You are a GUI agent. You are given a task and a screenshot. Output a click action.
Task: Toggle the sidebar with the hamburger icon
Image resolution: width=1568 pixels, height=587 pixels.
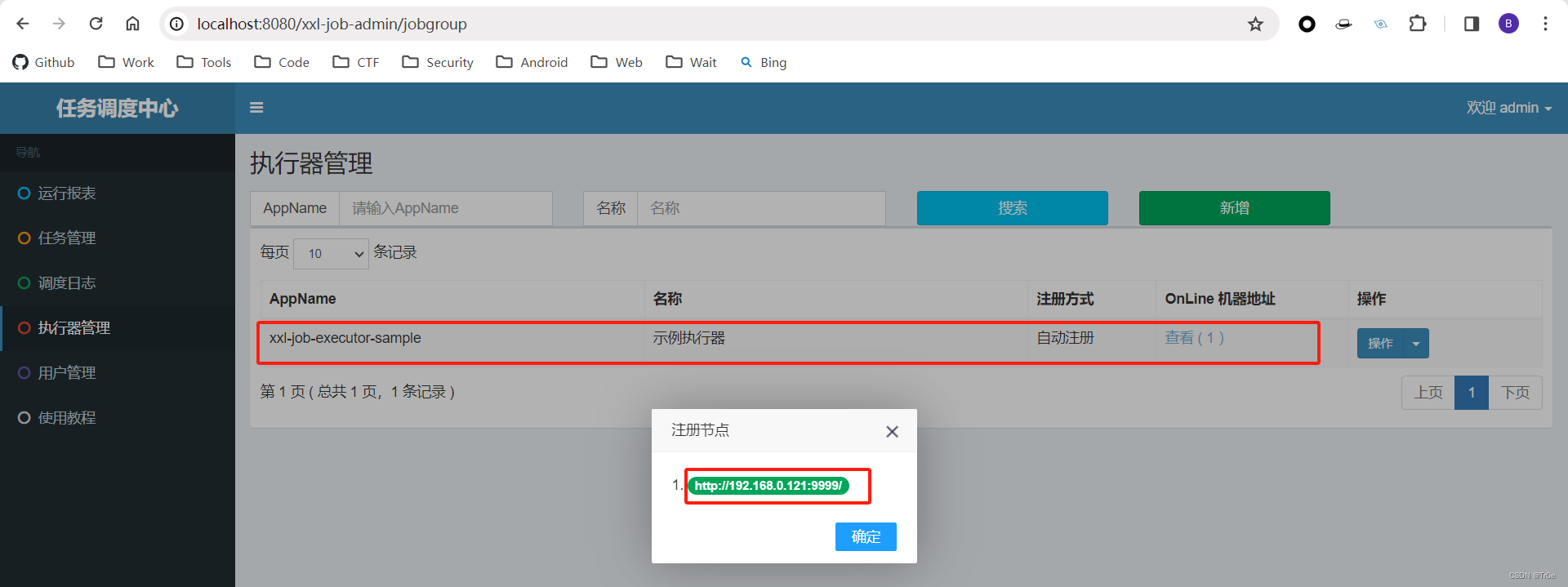256,107
